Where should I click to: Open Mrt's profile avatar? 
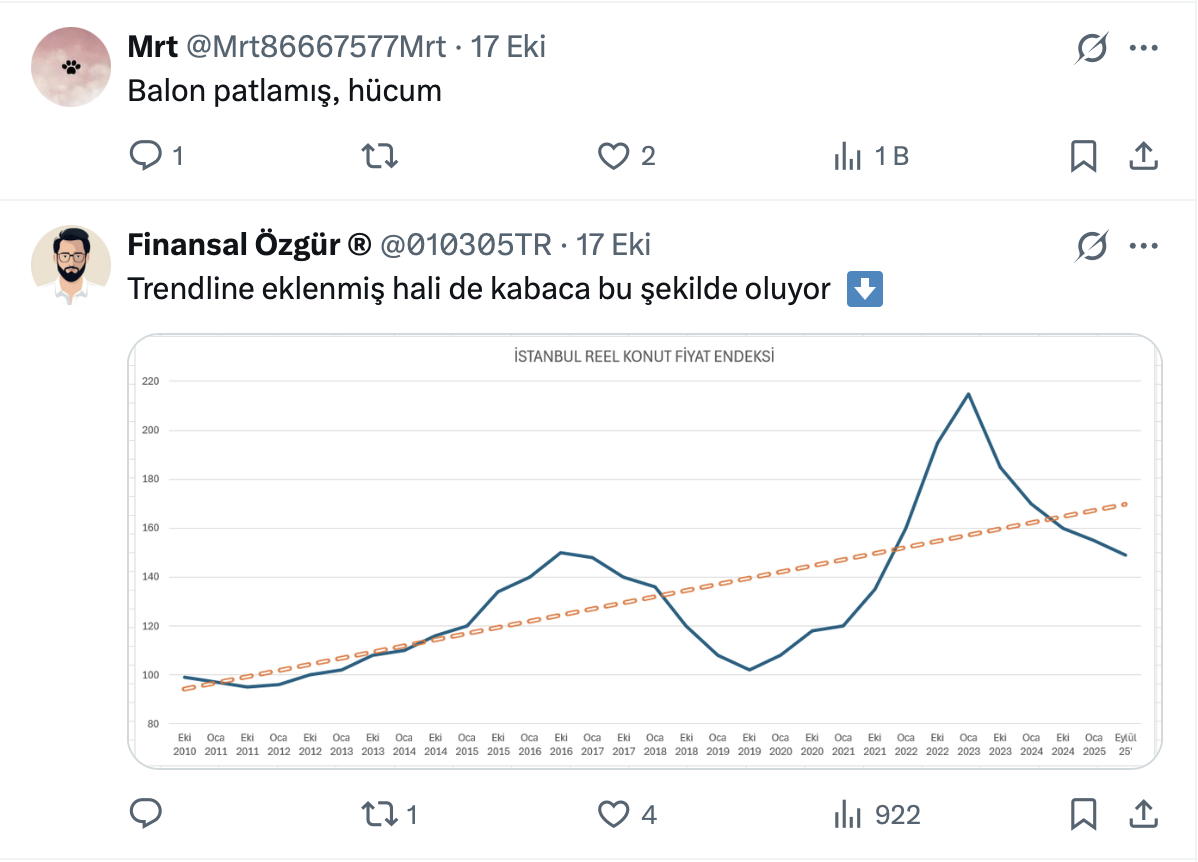pyautogui.click(x=70, y=67)
